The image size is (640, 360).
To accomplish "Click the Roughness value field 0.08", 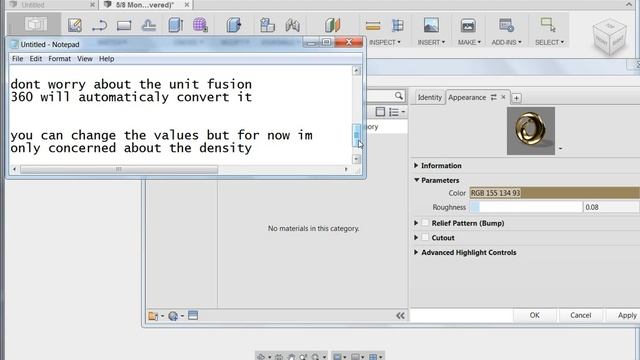I will 611,207.
